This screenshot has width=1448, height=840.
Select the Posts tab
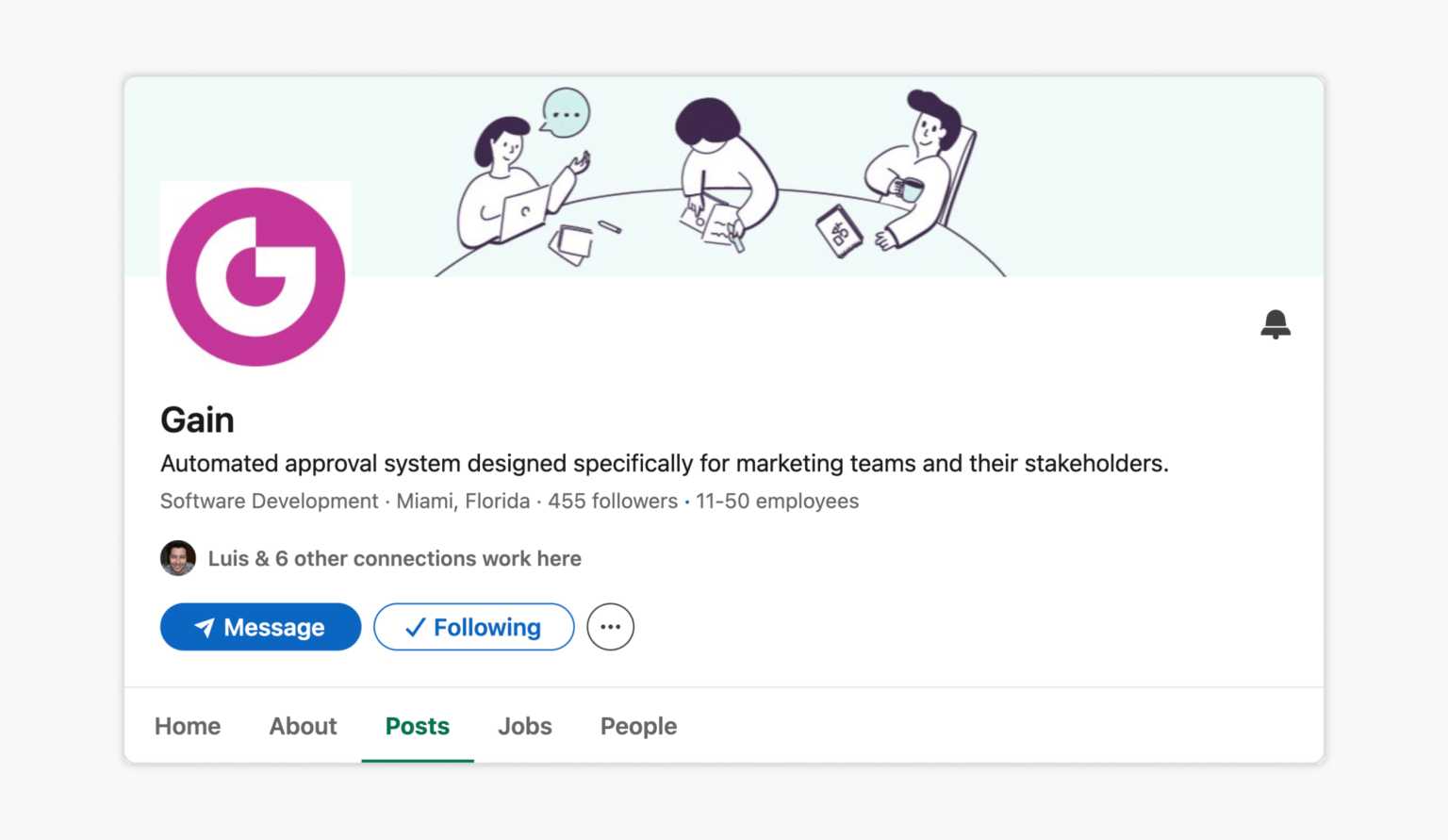click(418, 726)
